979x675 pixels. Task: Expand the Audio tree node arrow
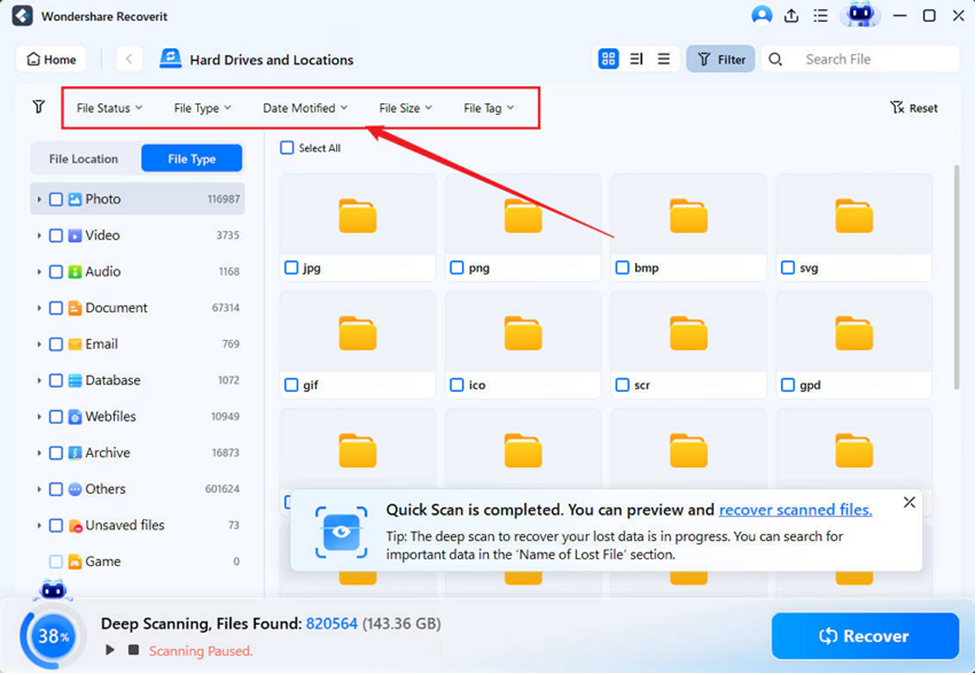tap(39, 272)
